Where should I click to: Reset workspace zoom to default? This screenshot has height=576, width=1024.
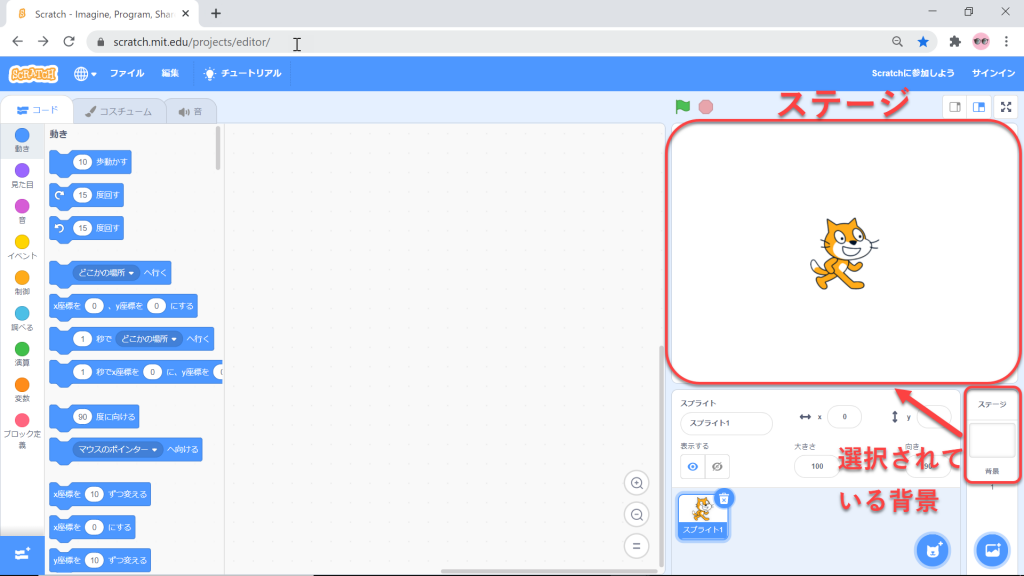tap(636, 546)
